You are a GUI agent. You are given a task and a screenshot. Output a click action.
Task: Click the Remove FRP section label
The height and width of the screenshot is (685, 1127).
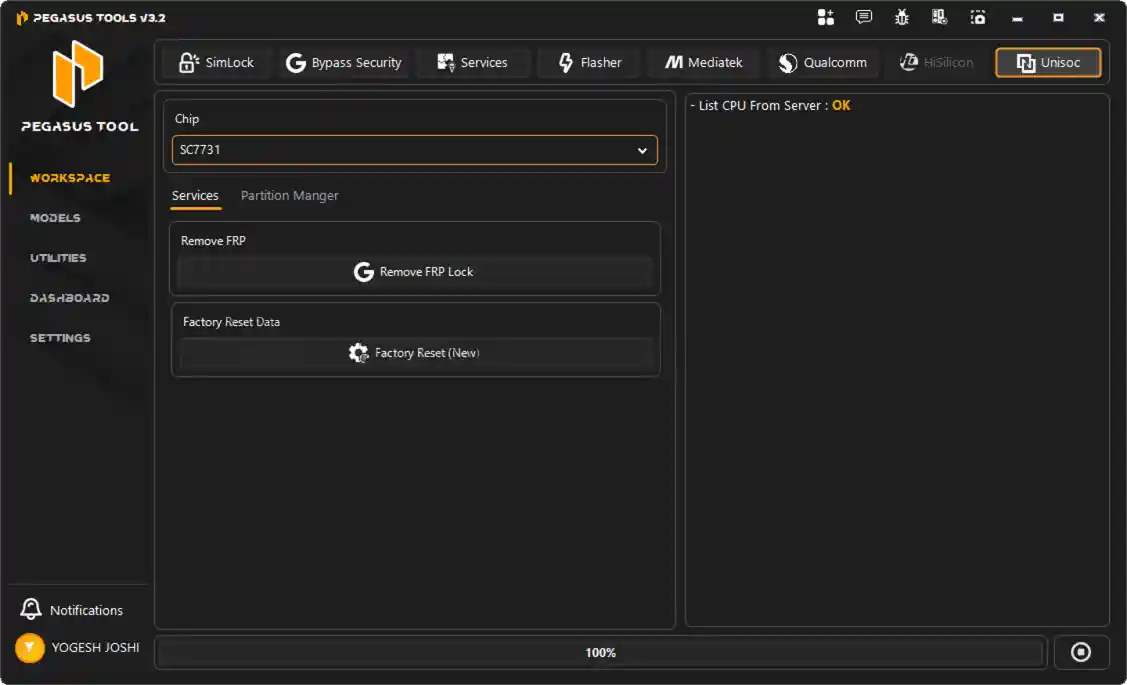point(213,241)
